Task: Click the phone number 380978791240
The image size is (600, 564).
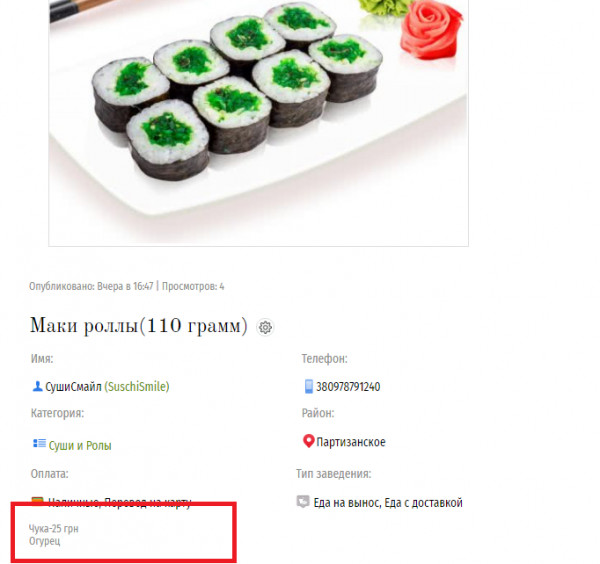Action: click(x=348, y=387)
